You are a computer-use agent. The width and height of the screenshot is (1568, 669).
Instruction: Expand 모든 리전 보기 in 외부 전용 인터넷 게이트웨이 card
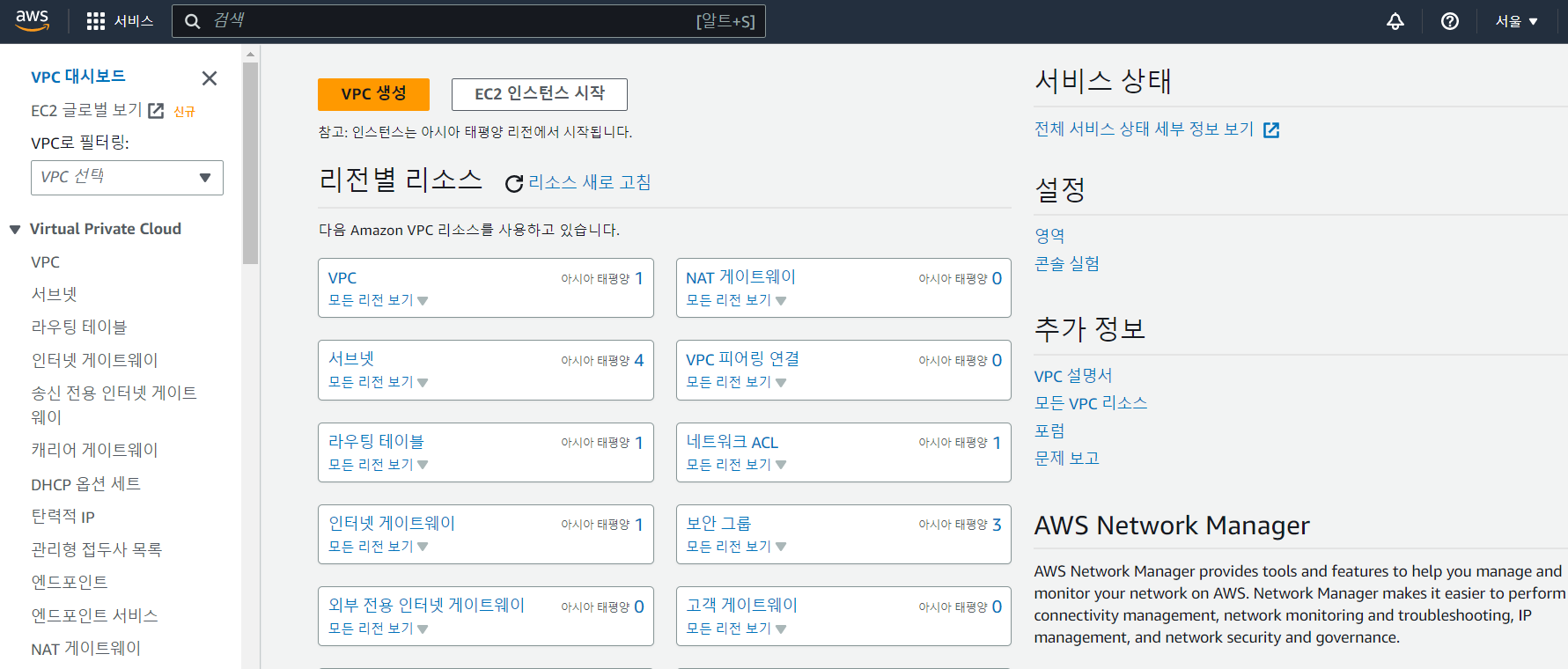pos(378,629)
